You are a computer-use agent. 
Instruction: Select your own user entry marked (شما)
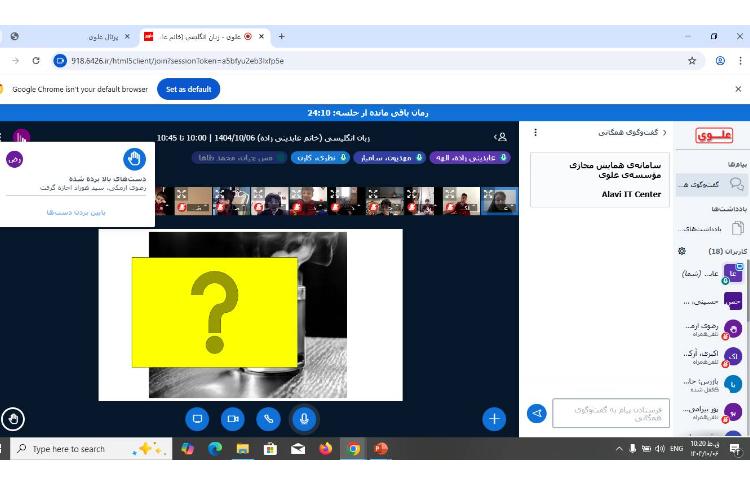click(x=712, y=273)
